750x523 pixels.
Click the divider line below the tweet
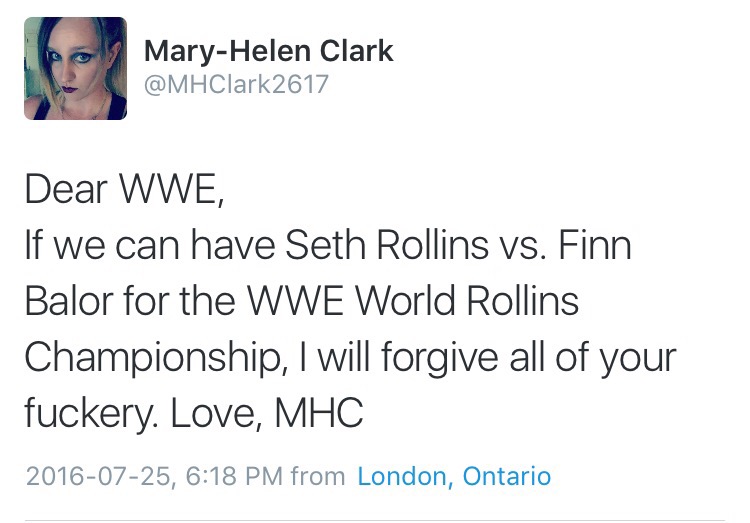tap(375, 519)
